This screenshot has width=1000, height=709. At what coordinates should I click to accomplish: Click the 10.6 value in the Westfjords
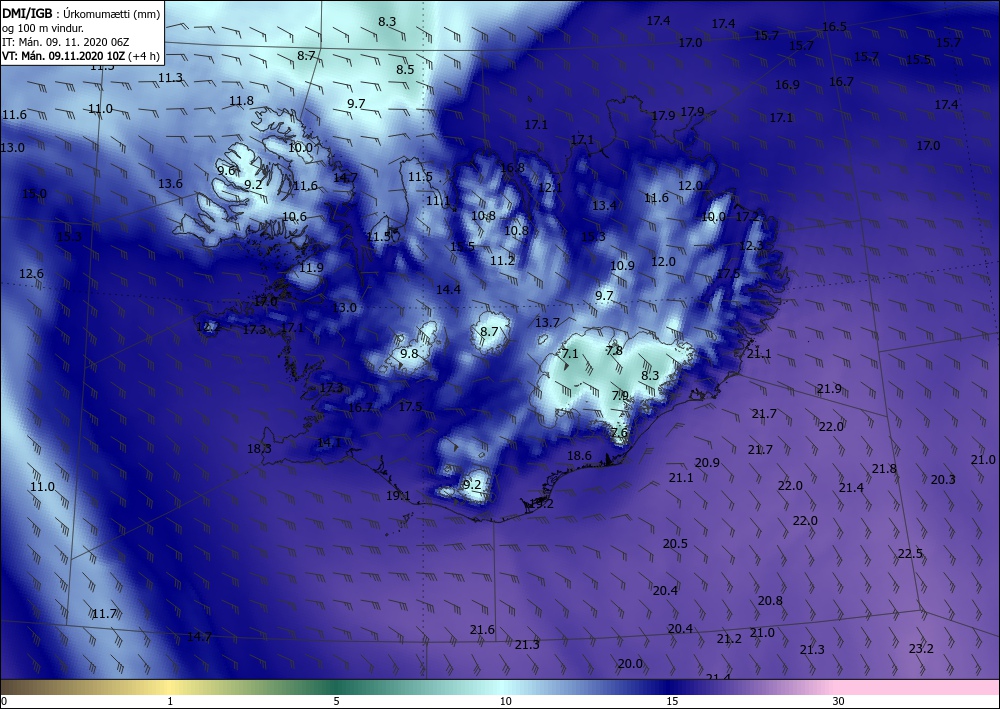click(294, 216)
